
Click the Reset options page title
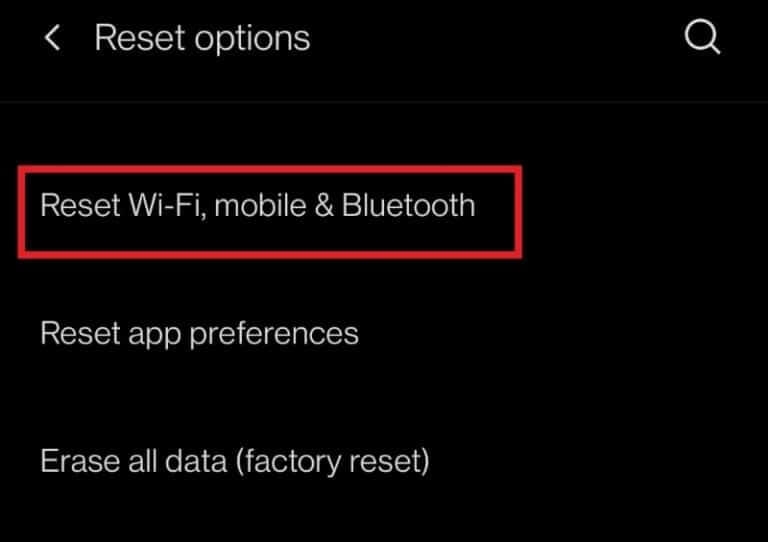click(202, 38)
